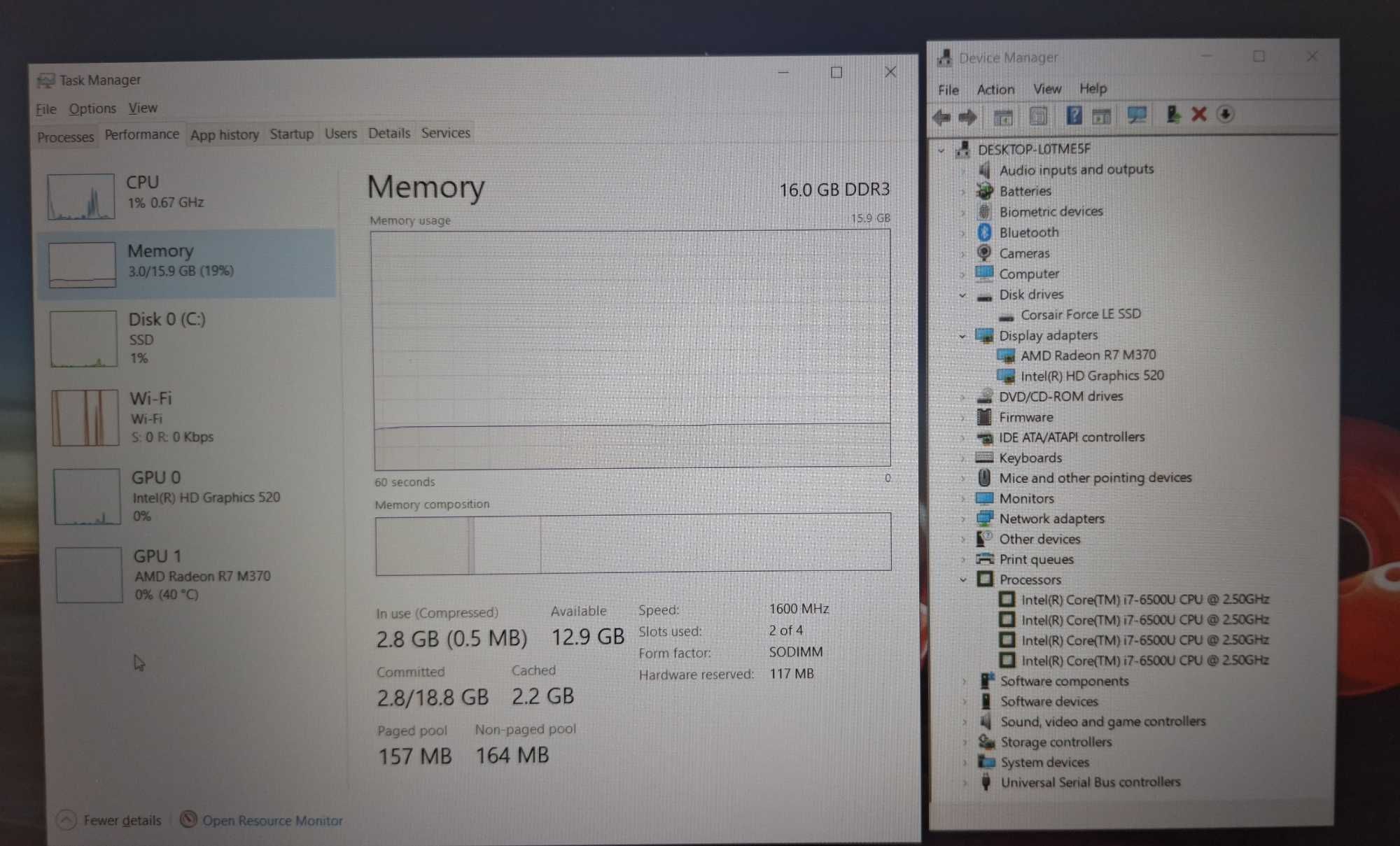Click Forward arrow in Device Manager toolbar
This screenshot has width=1400, height=846.
(968, 117)
